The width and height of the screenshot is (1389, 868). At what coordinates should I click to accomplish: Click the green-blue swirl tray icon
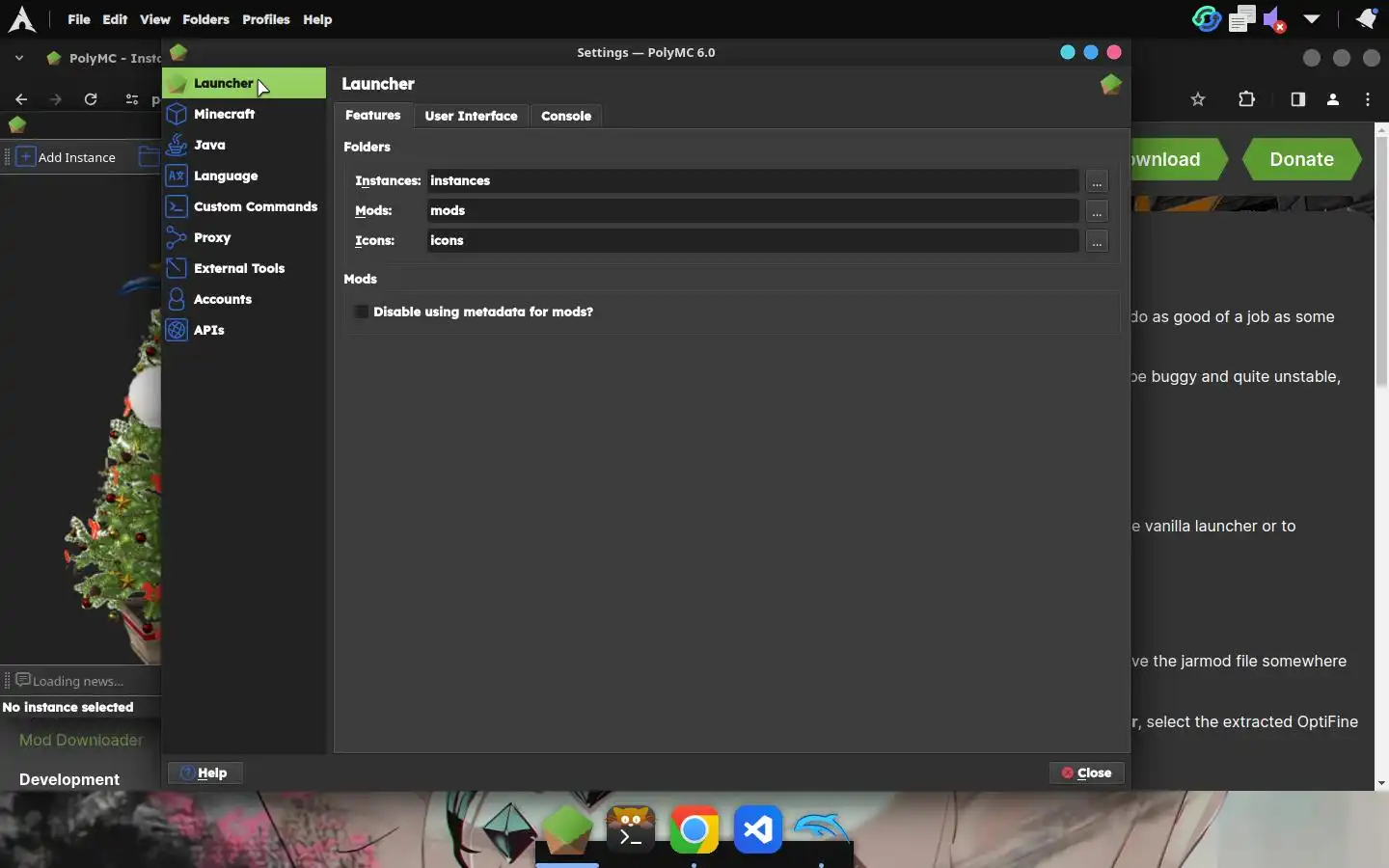point(1207,19)
